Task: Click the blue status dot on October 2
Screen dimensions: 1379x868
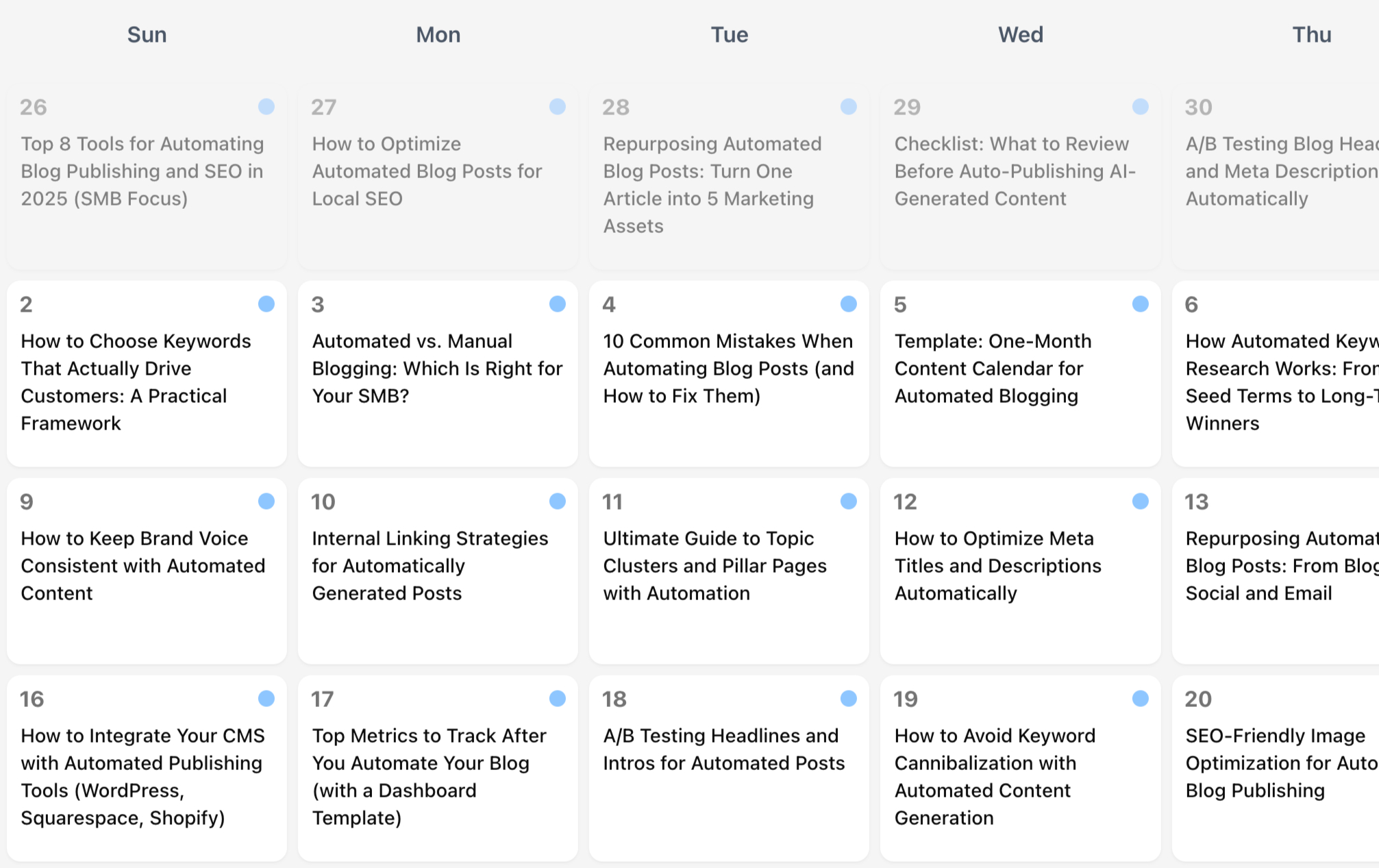Action: [266, 303]
